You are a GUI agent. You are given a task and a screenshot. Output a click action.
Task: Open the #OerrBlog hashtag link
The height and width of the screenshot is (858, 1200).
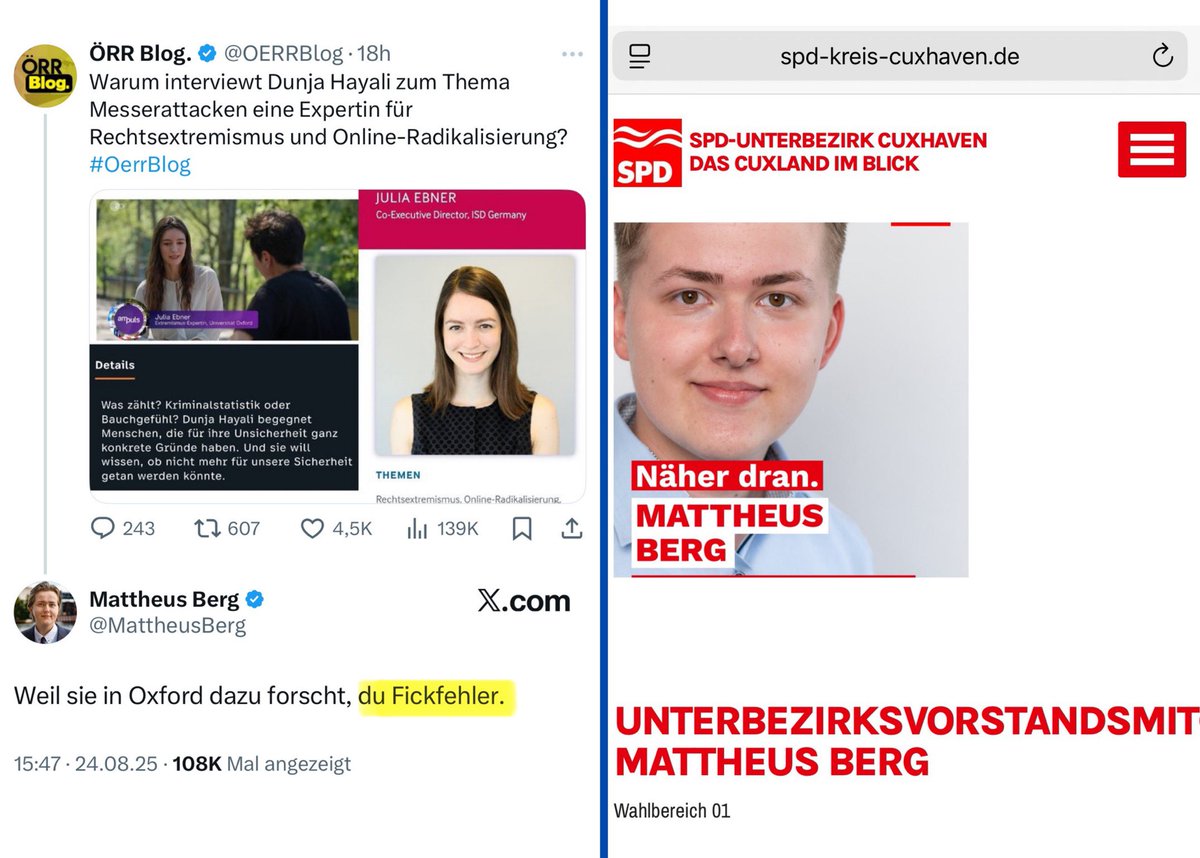[x=140, y=164]
